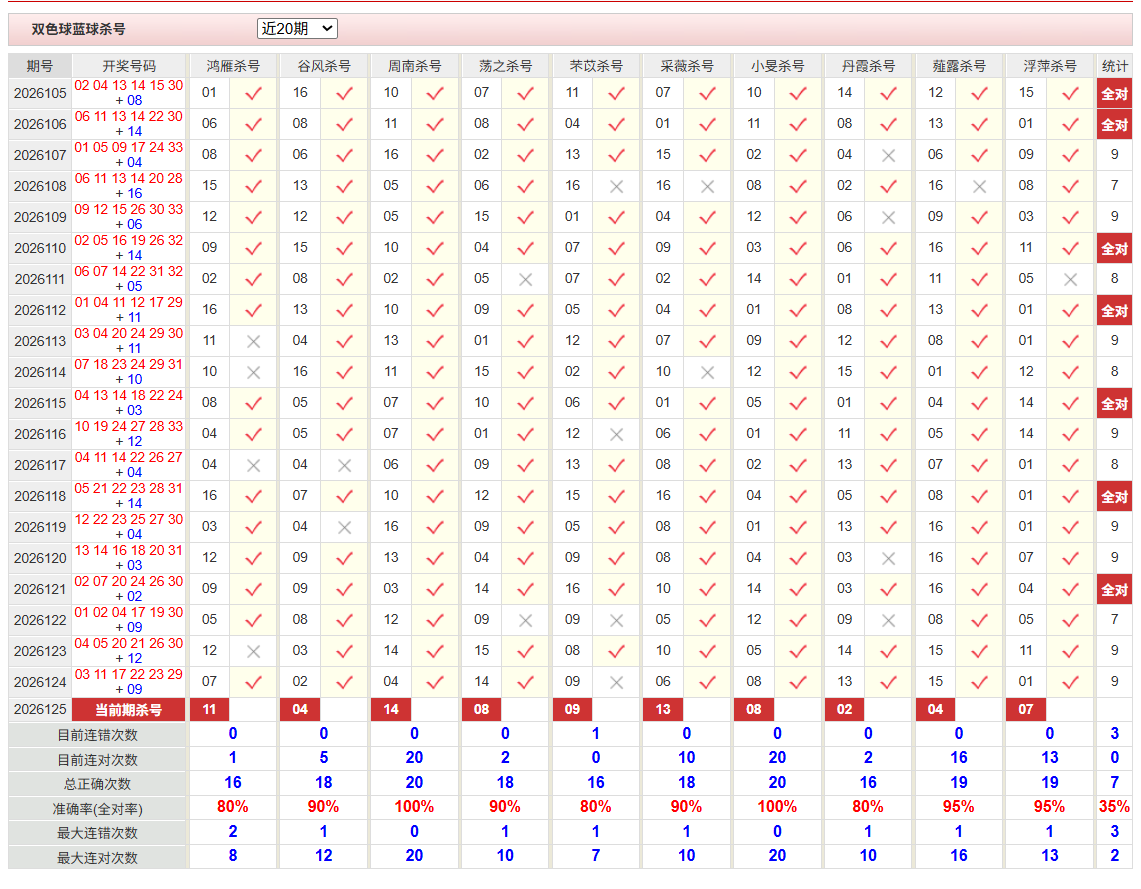Click the 周南杀号 column header
The image size is (1141, 889).
414,66
